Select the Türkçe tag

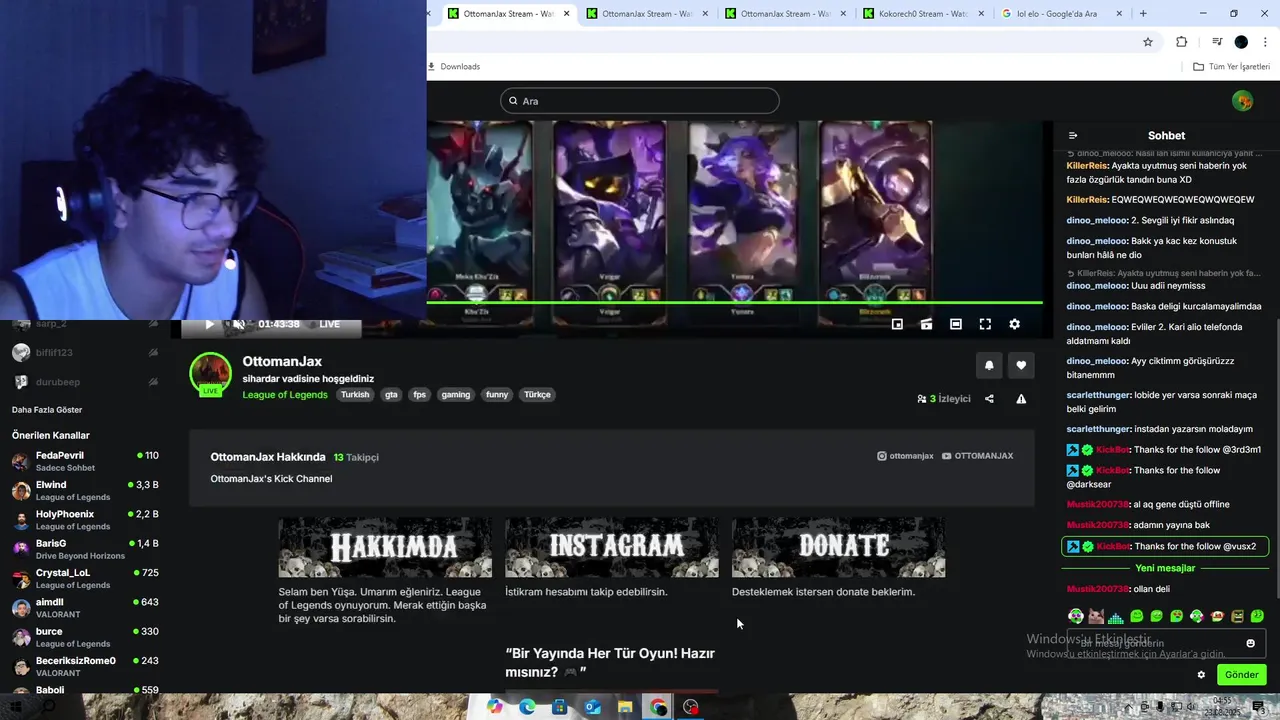pyautogui.click(x=537, y=395)
